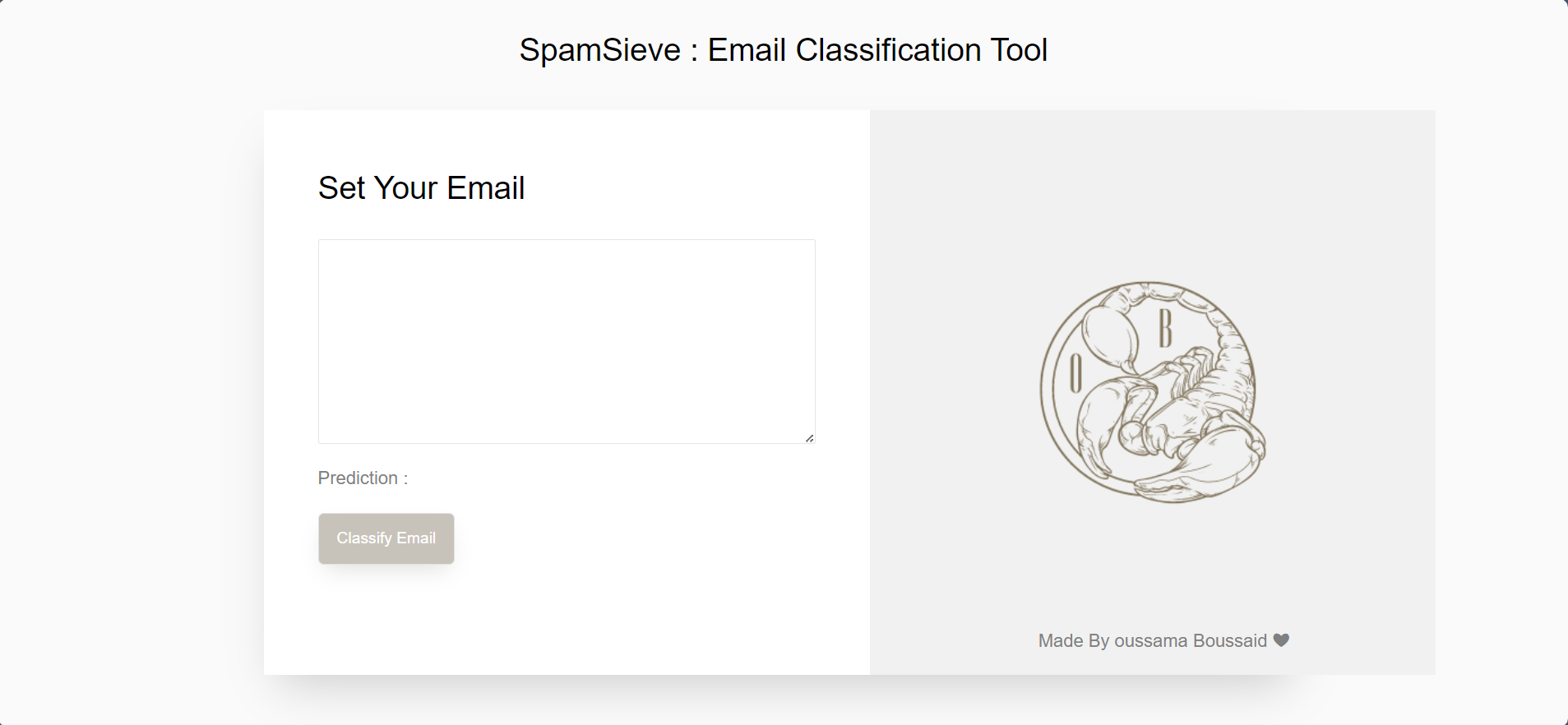Focus the email text area
Viewport: 1568px width, 725px height.
pyautogui.click(x=567, y=341)
